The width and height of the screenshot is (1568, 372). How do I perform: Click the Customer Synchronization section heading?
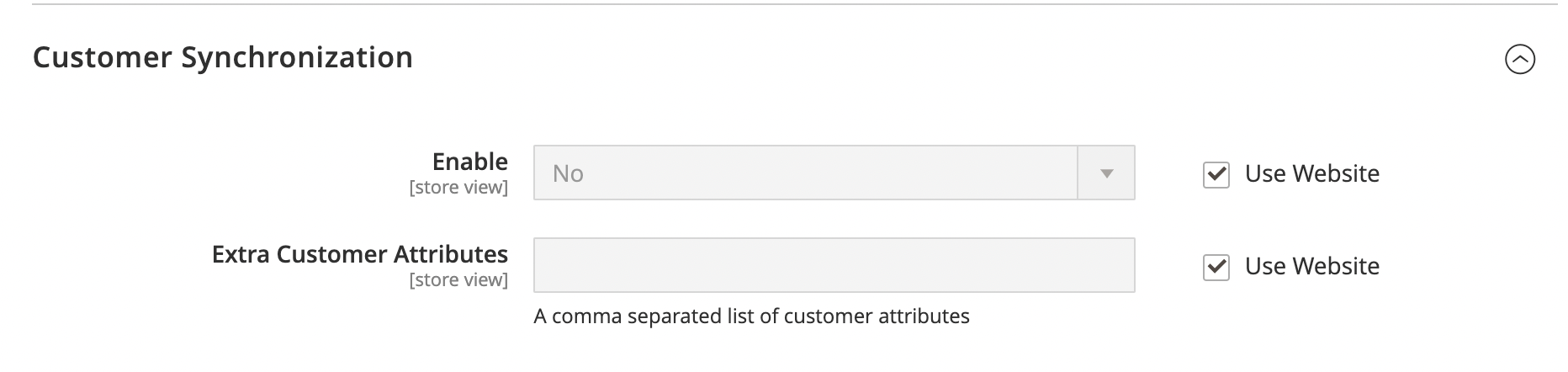tap(223, 57)
